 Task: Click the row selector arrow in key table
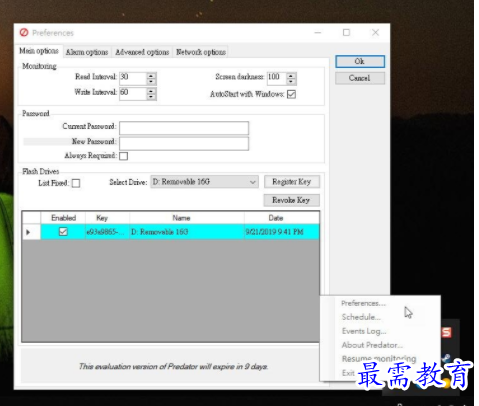28,232
